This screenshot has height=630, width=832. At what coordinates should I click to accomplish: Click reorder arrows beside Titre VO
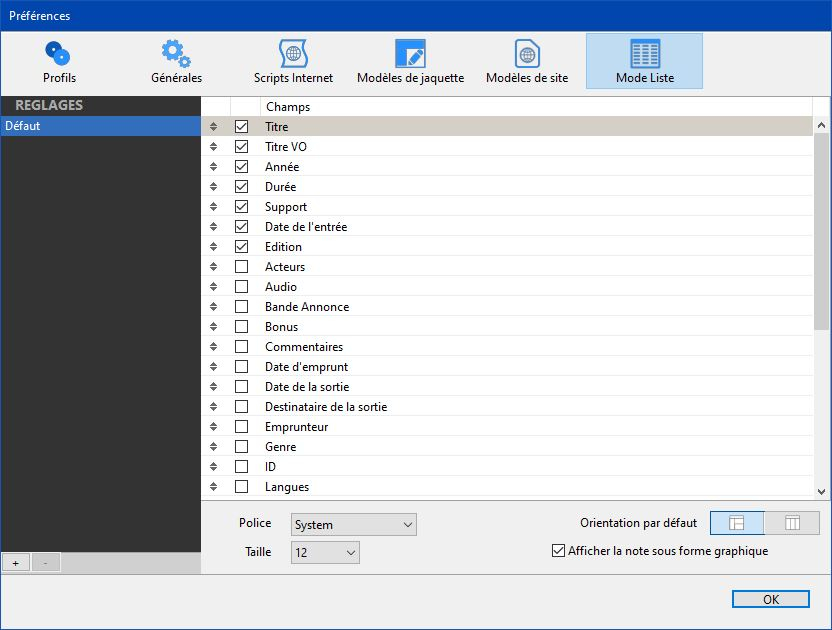213,147
